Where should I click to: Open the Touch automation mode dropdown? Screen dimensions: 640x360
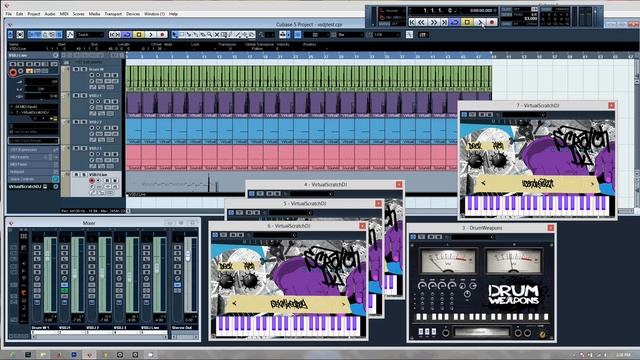pos(90,35)
